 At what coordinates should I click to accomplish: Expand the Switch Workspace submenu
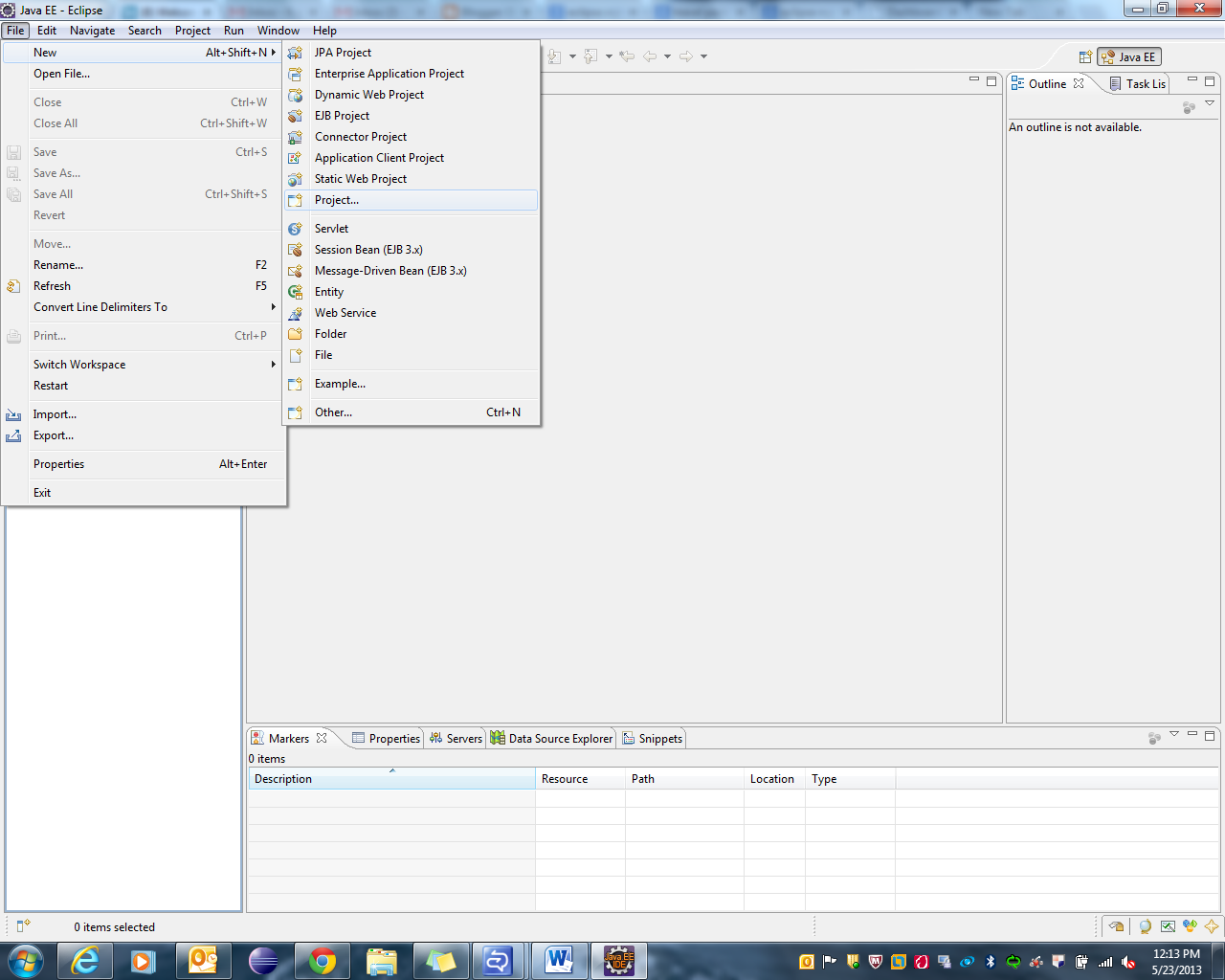pyautogui.click(x=144, y=365)
